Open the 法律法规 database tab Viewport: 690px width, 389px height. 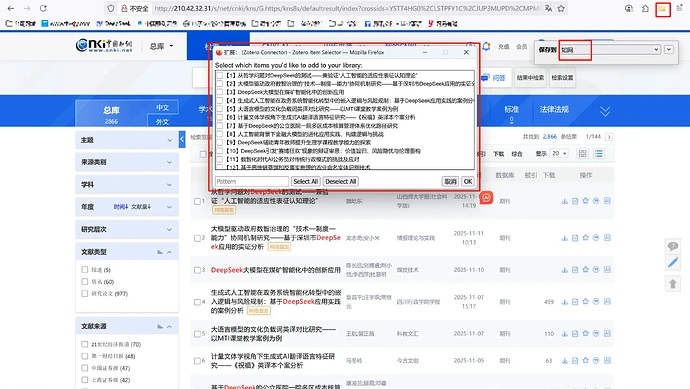coord(554,110)
